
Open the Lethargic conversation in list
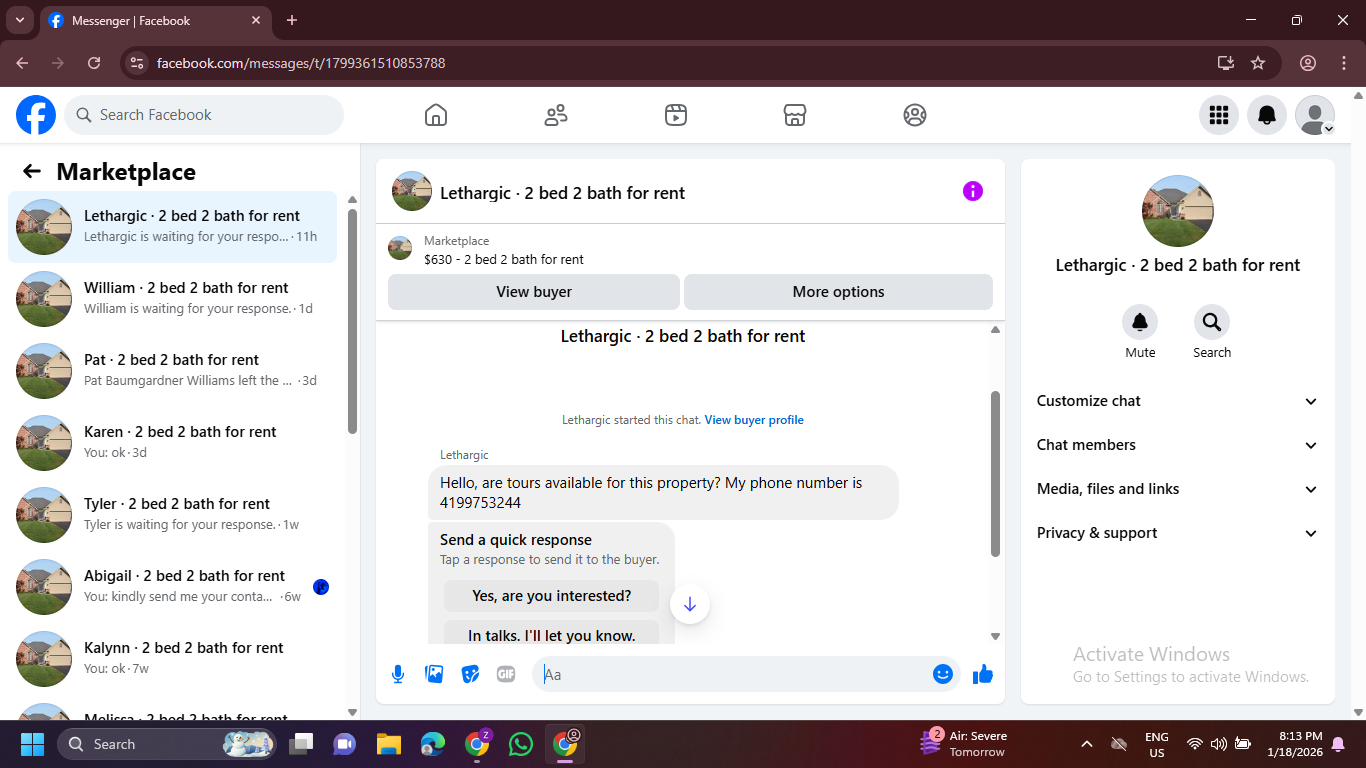click(x=172, y=227)
